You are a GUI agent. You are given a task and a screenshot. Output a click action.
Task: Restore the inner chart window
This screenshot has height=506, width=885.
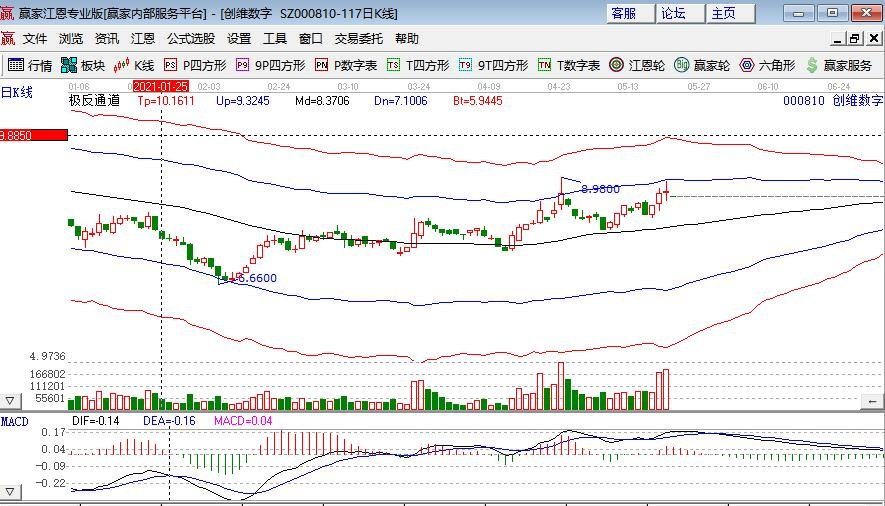855,38
